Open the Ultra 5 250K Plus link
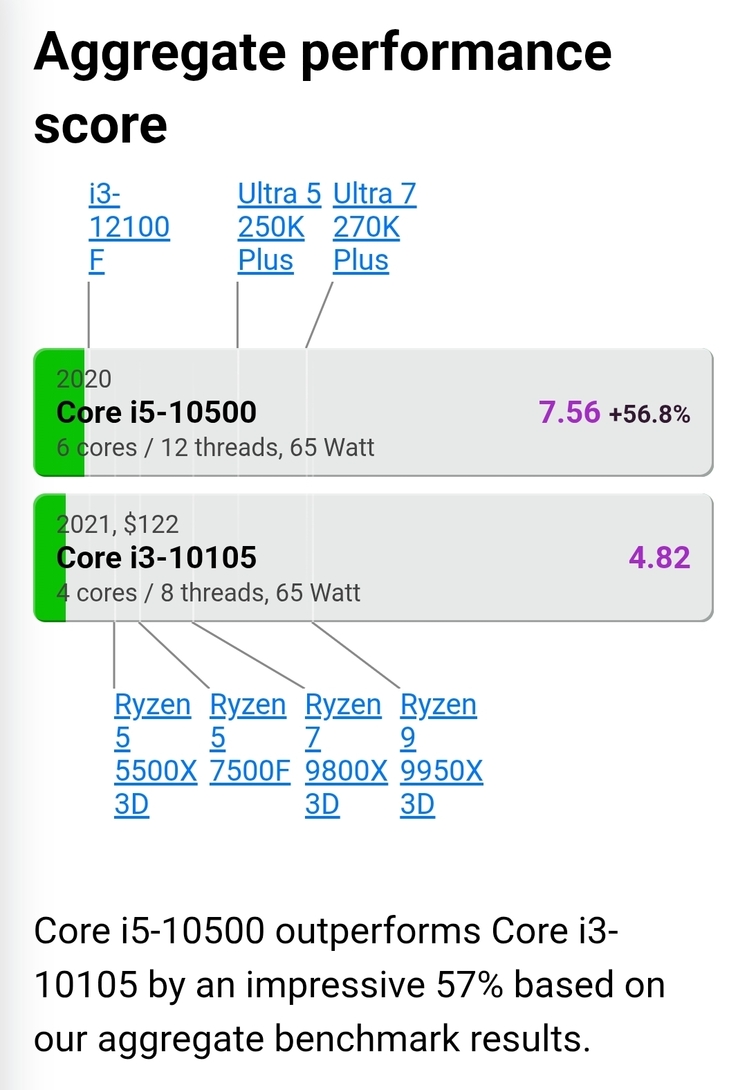This screenshot has height=1090, width=747. pyautogui.click(x=279, y=227)
